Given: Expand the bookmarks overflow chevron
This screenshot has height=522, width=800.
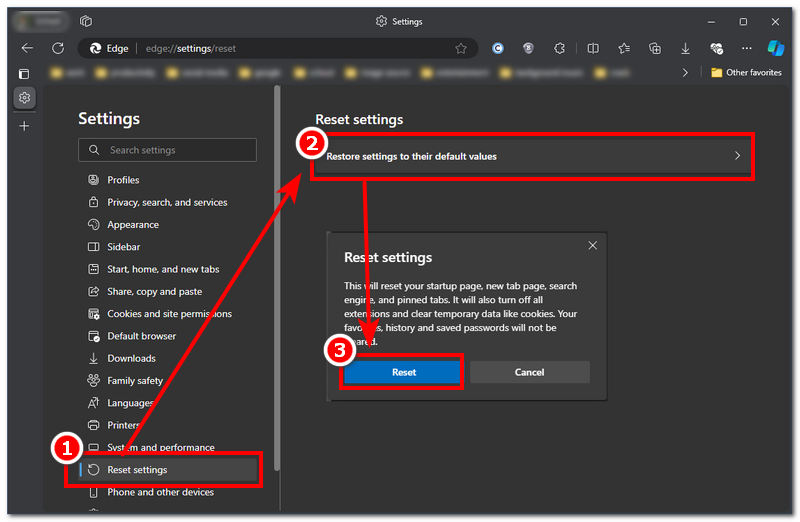Looking at the screenshot, I should (685, 73).
